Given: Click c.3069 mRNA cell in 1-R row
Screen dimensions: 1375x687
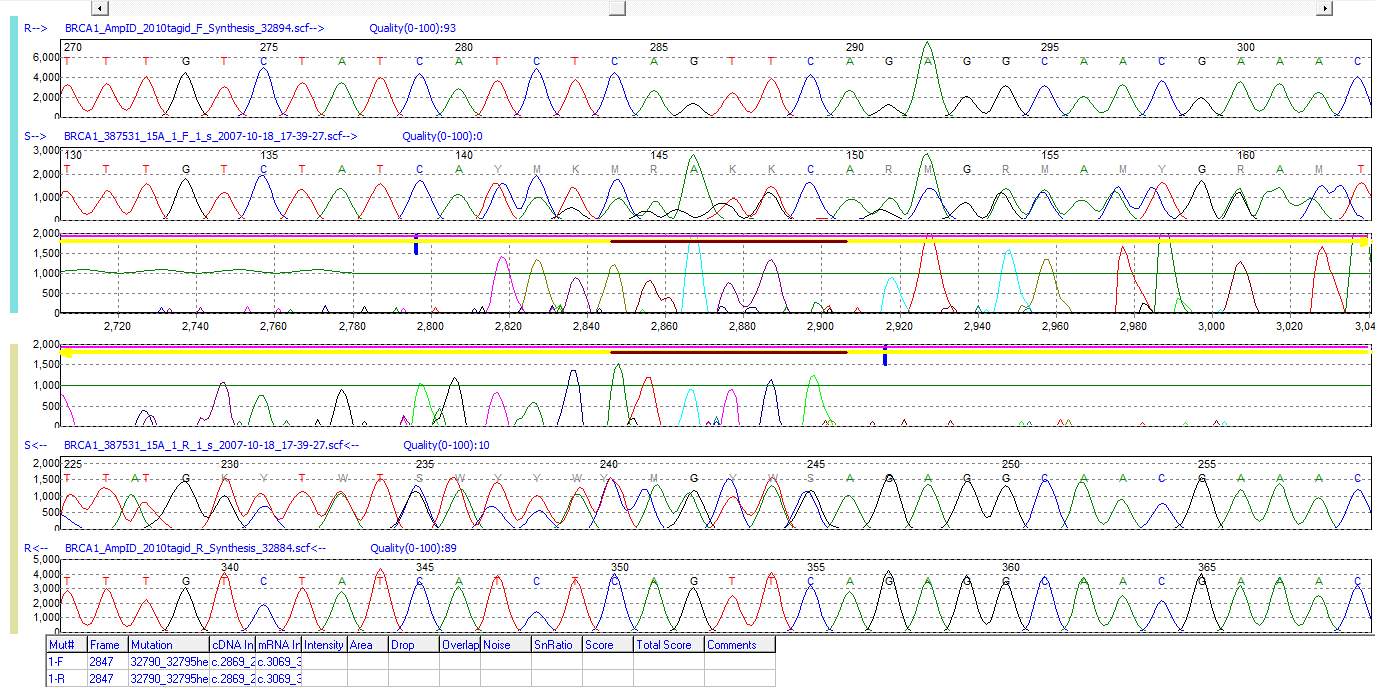Looking at the screenshot, I should coord(279,678).
